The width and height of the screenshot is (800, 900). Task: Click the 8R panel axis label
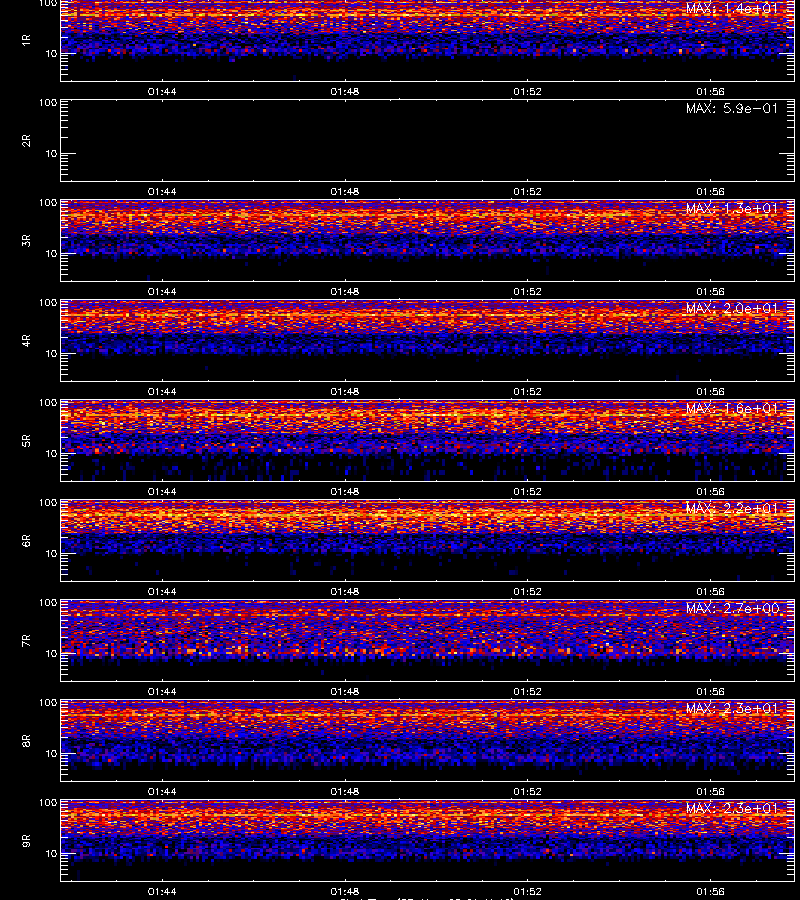(x=26, y=740)
